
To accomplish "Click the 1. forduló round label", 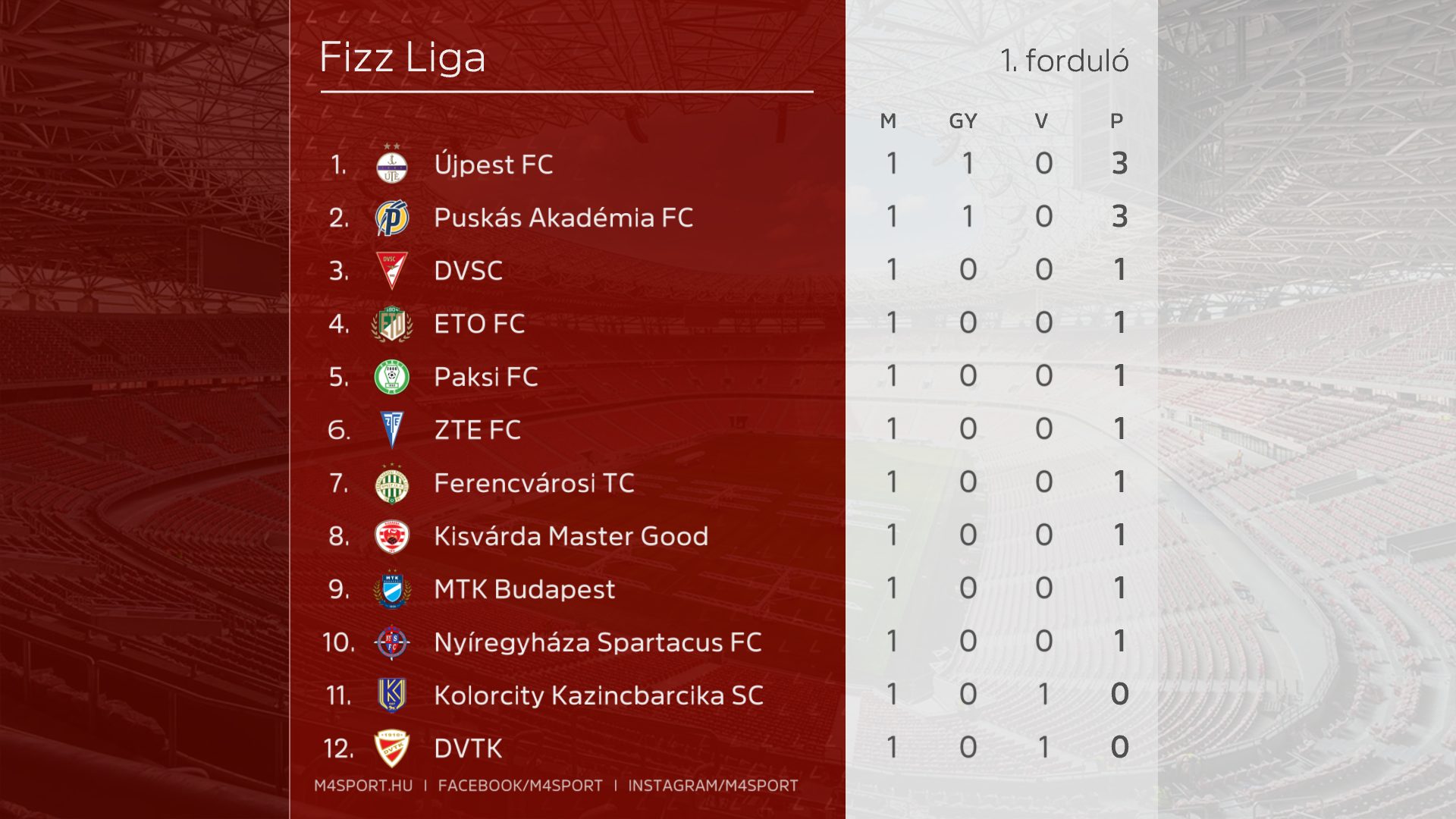I will tap(1064, 61).
